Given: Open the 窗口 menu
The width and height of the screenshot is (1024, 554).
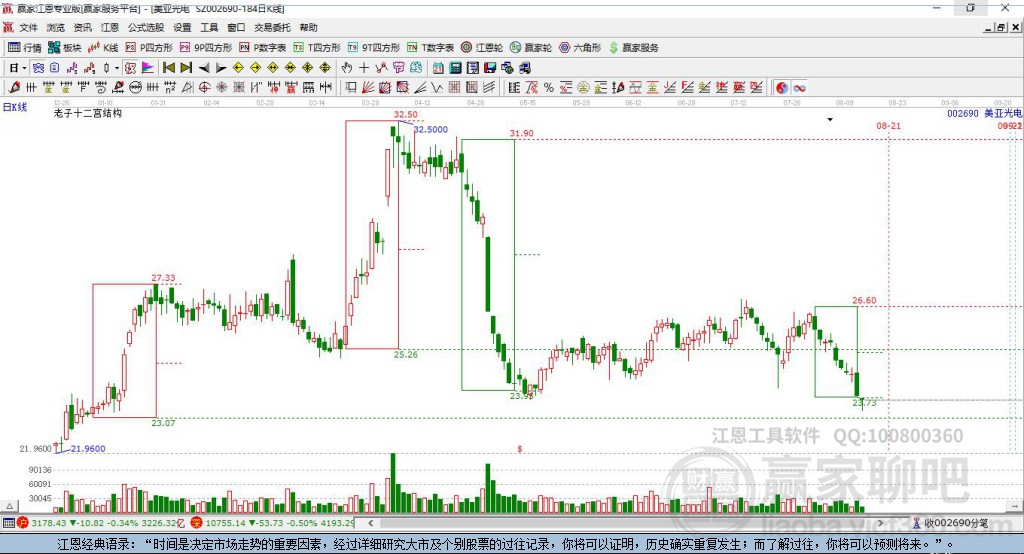Looking at the screenshot, I should point(236,27).
